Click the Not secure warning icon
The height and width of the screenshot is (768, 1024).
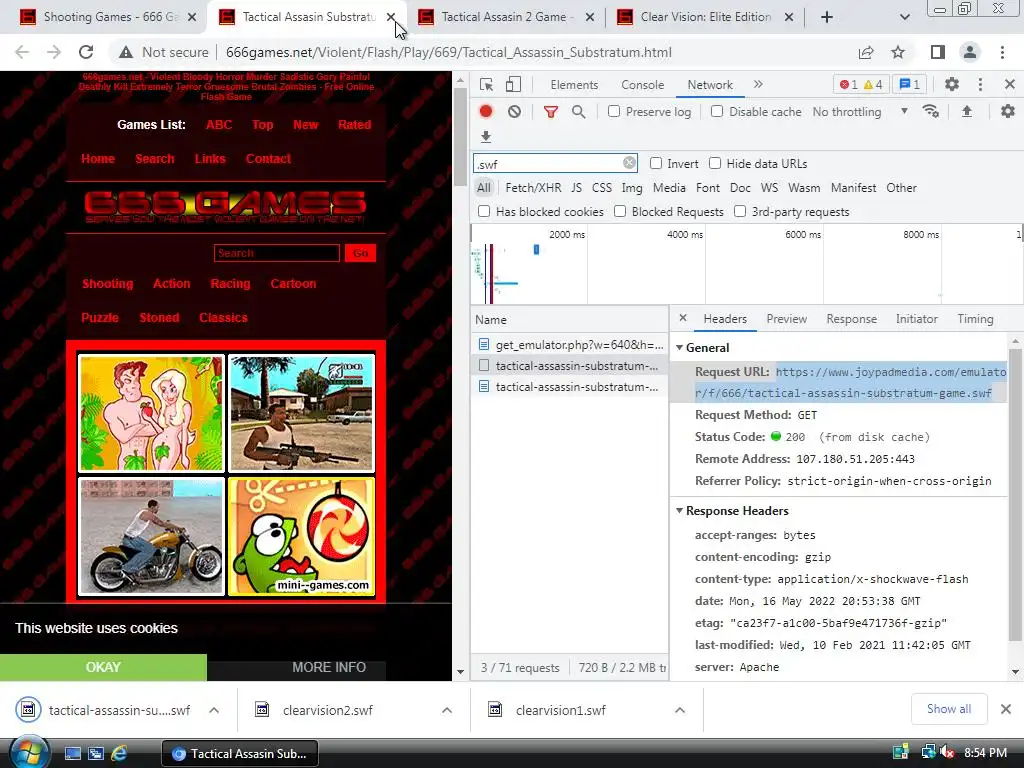[126, 52]
